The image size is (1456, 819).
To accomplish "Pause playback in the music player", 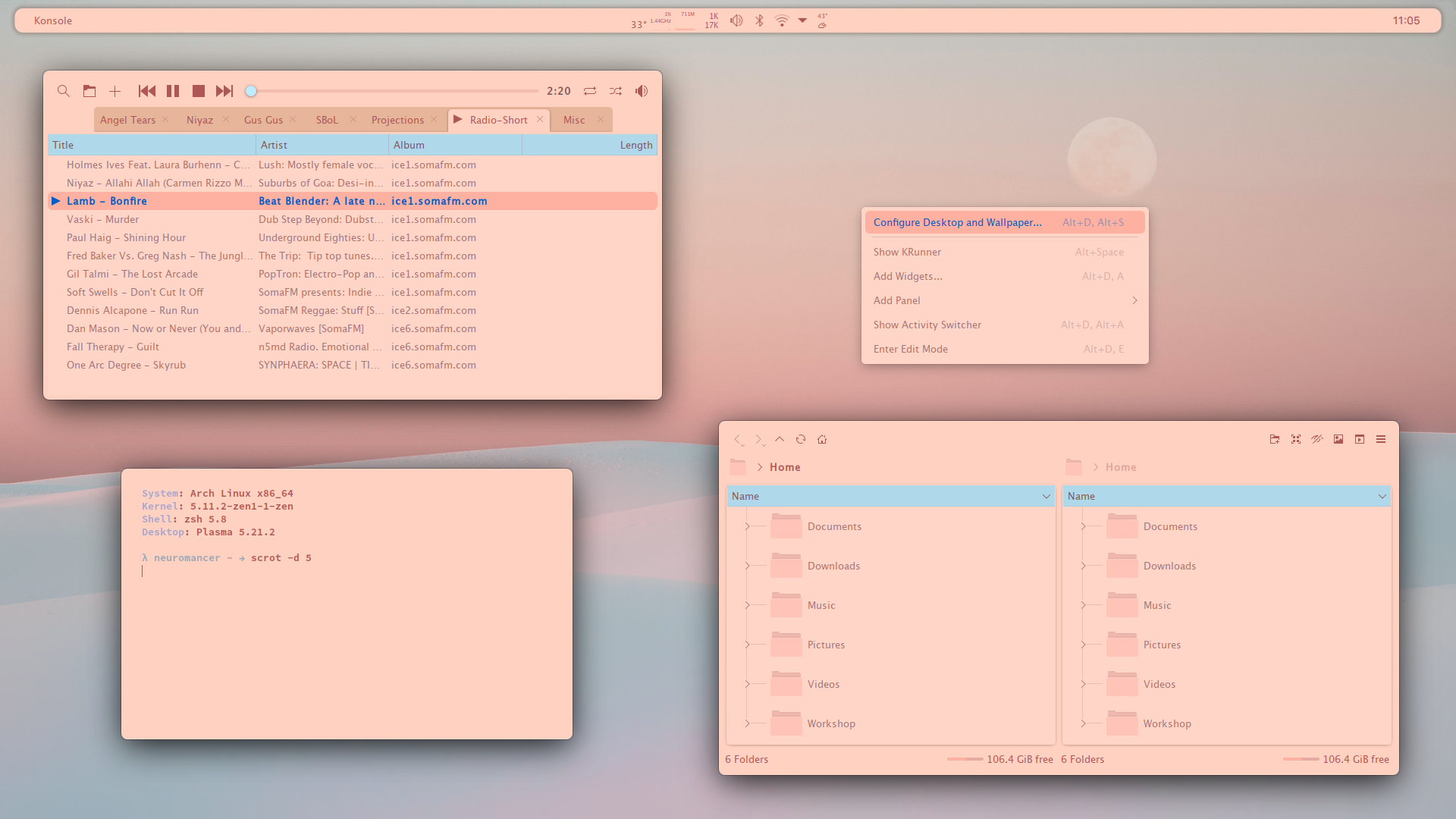I will click(173, 91).
